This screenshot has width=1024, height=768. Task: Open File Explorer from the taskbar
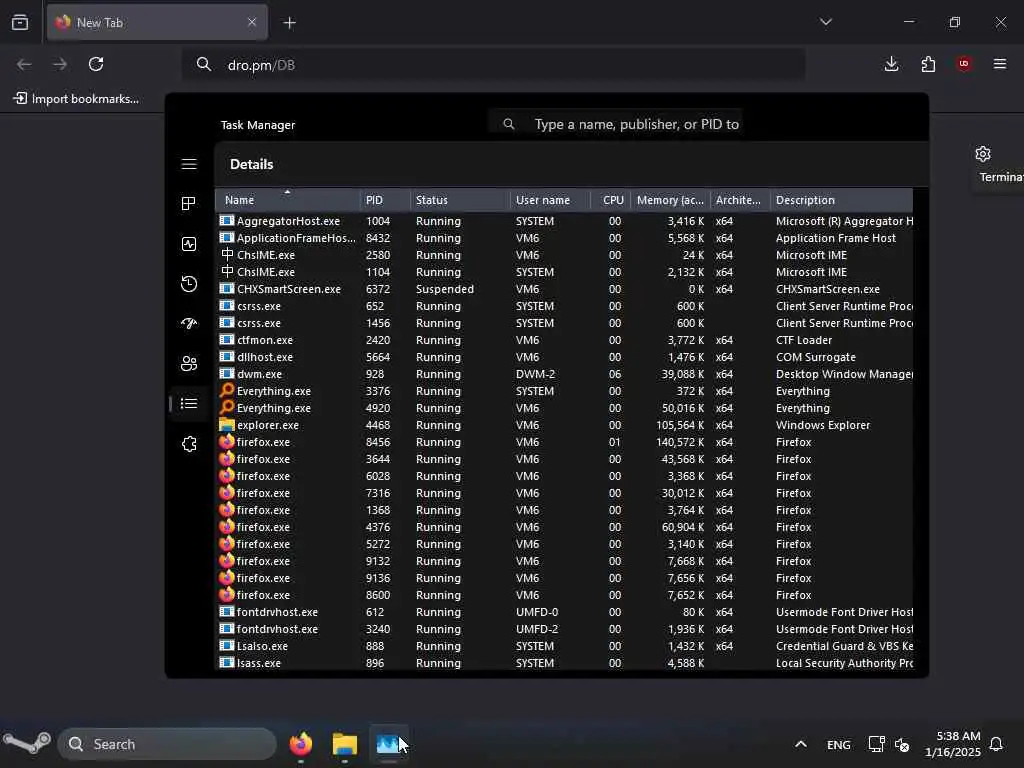(345, 744)
